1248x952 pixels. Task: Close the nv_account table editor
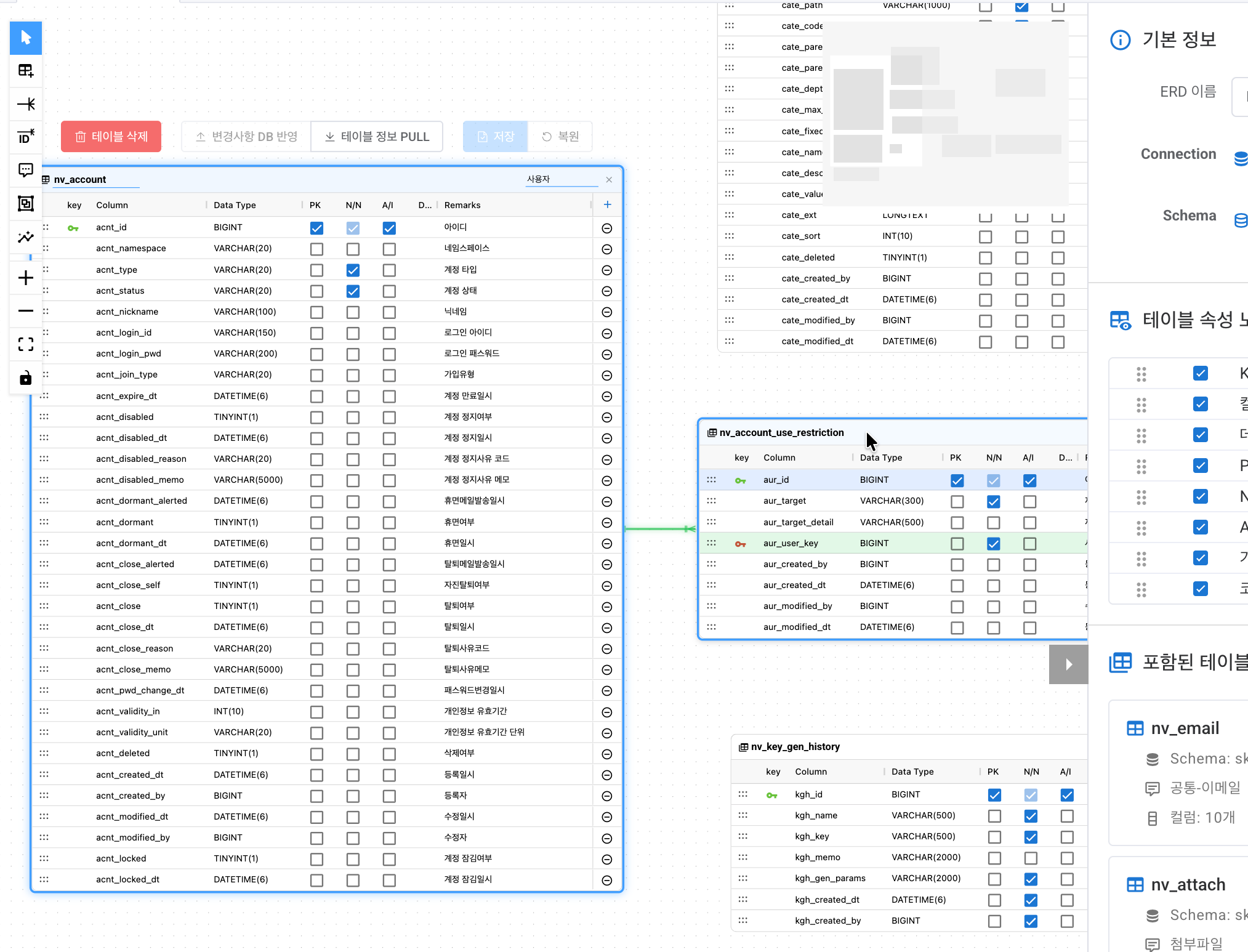tap(609, 179)
